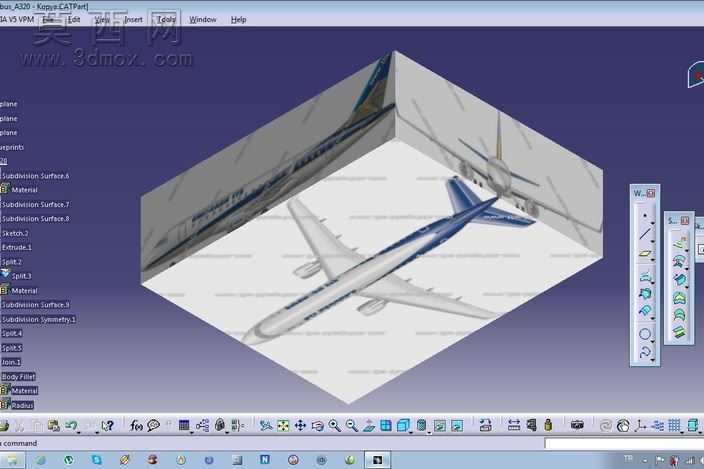Expand the Circle tool flyout arrow

[x=653, y=341]
